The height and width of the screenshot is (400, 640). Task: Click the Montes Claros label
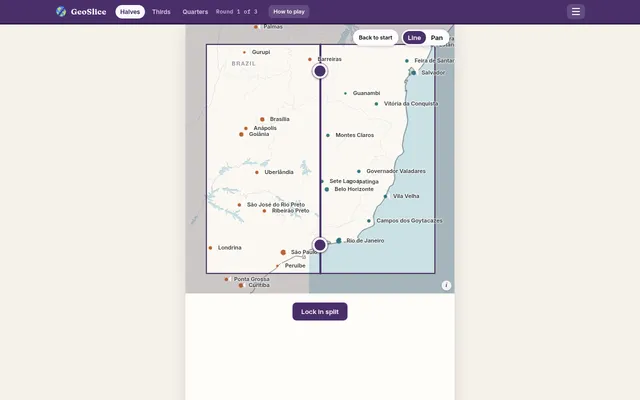[355, 135]
